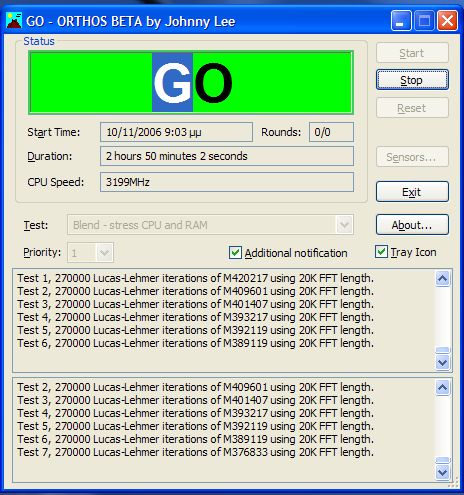Image resolution: width=464 pixels, height=495 pixels.
Task: Click the disabled Sensors... button
Action: (x=412, y=157)
